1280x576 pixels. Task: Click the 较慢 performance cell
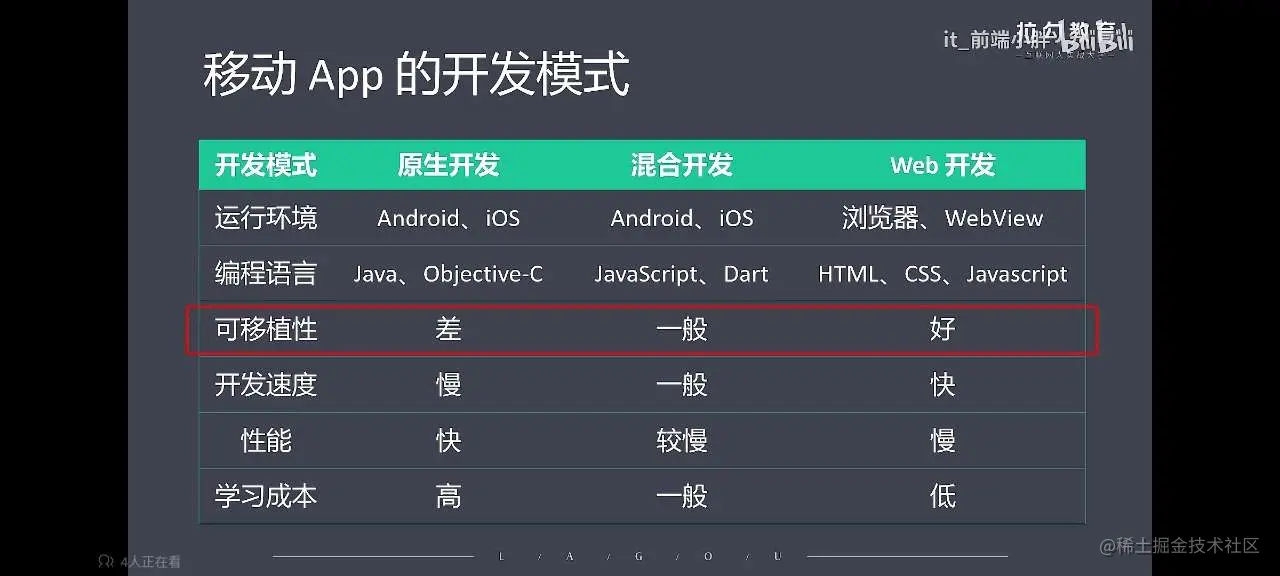tap(682, 440)
